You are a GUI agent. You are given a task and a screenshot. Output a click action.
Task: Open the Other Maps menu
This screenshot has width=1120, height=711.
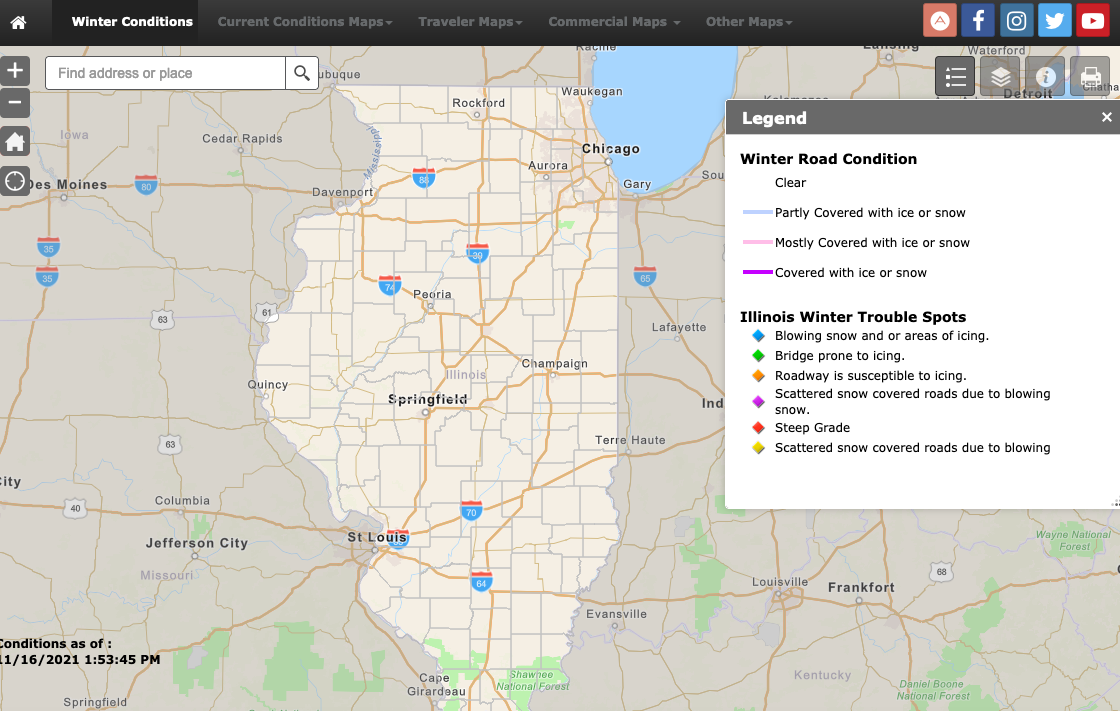click(749, 20)
